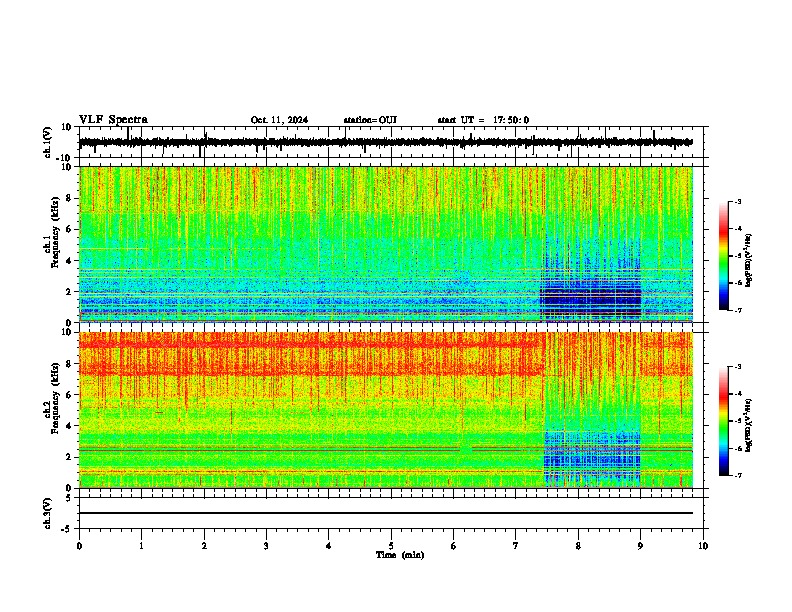Click the 'station=OUI' header label
This screenshot has width=792, height=612.
370,120
